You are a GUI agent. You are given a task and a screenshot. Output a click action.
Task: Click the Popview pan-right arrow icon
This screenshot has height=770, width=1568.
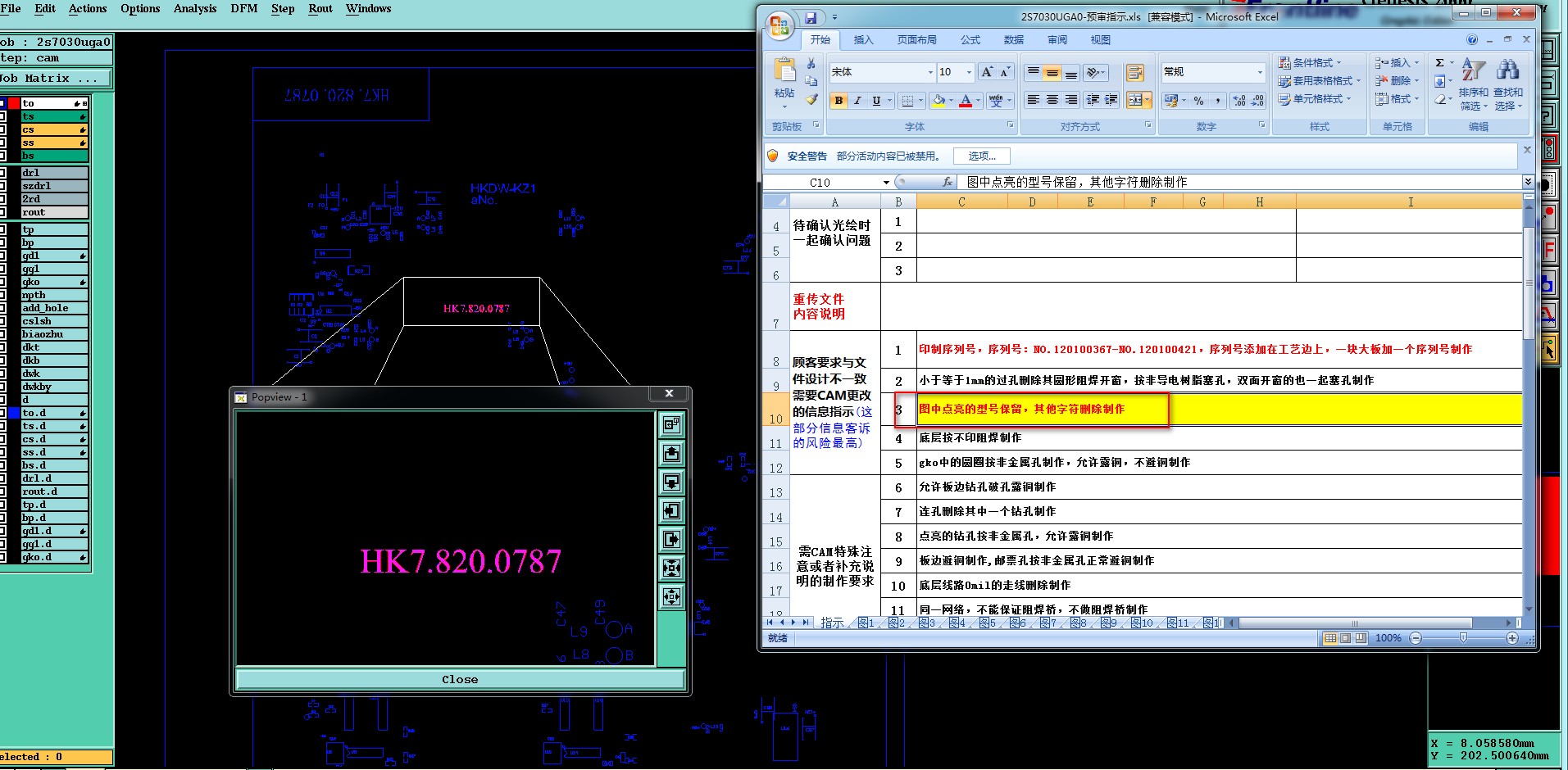point(671,539)
